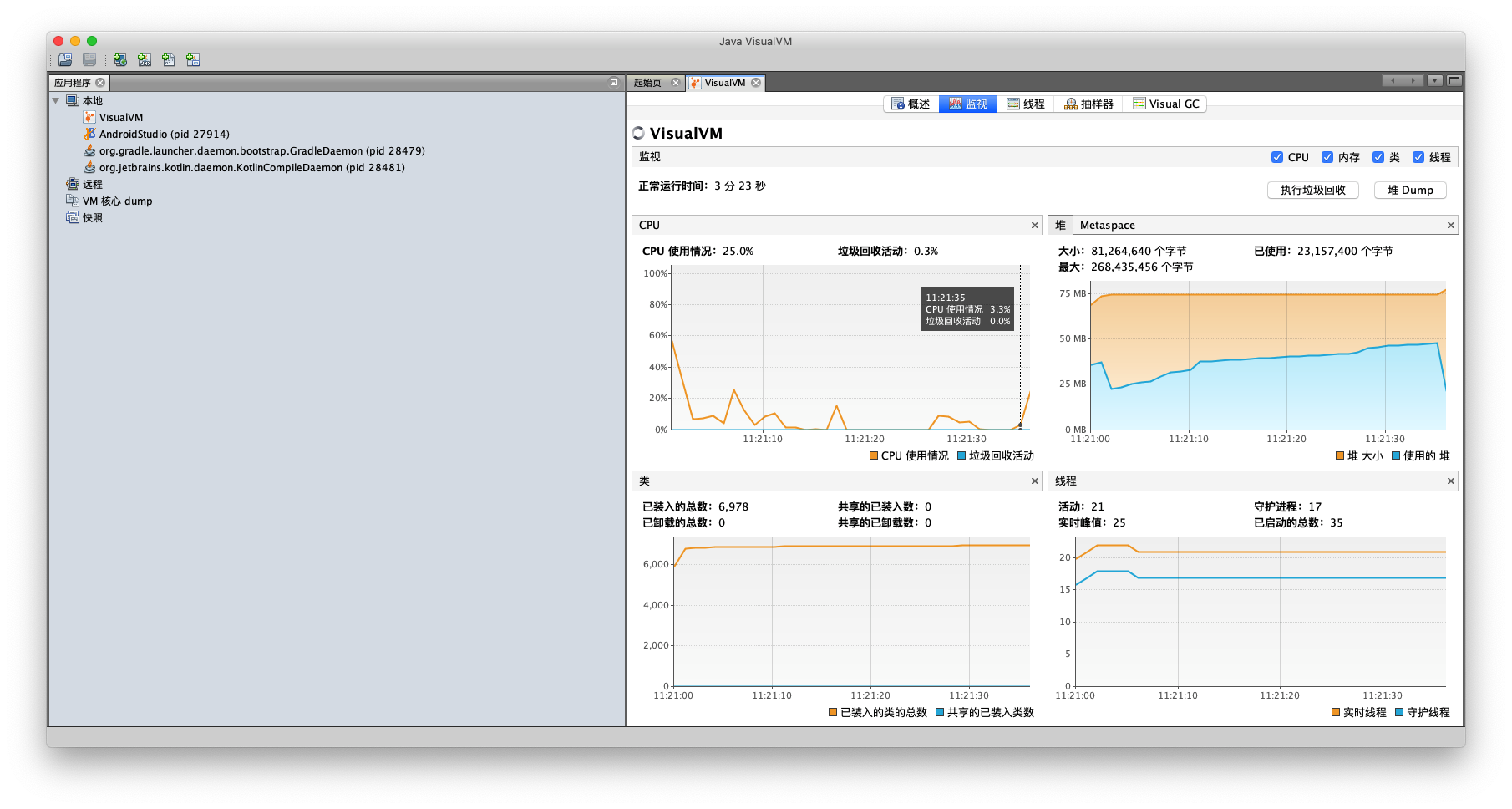Click the orange 已装入的类的总数 legend swatch
Screen dimensions: 1512x809
point(833,713)
